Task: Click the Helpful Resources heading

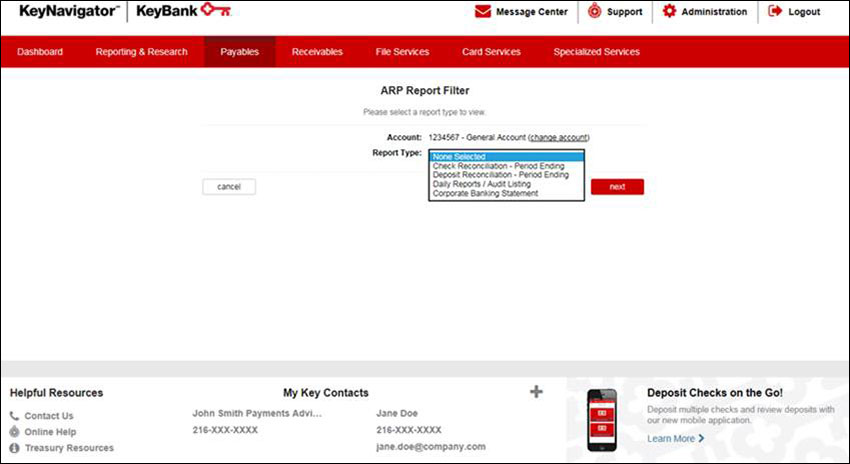Action: pos(56,392)
